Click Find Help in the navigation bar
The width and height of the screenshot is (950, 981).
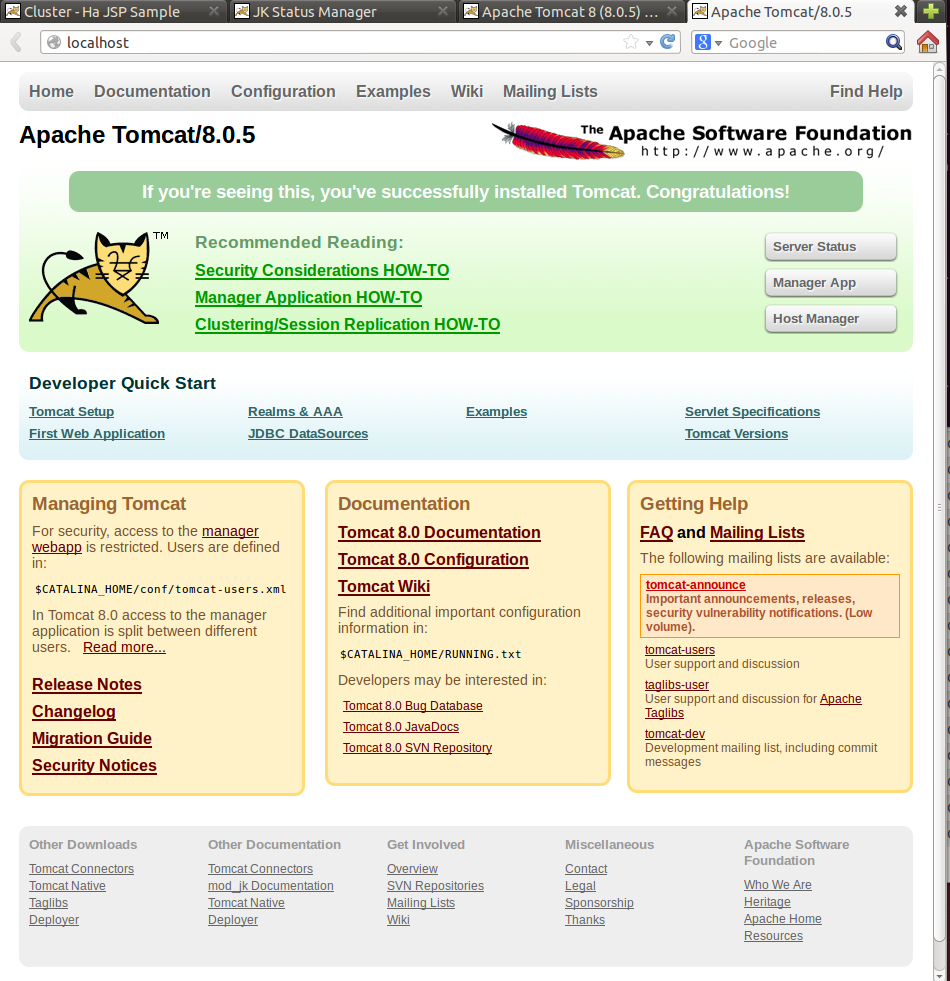click(x=866, y=91)
